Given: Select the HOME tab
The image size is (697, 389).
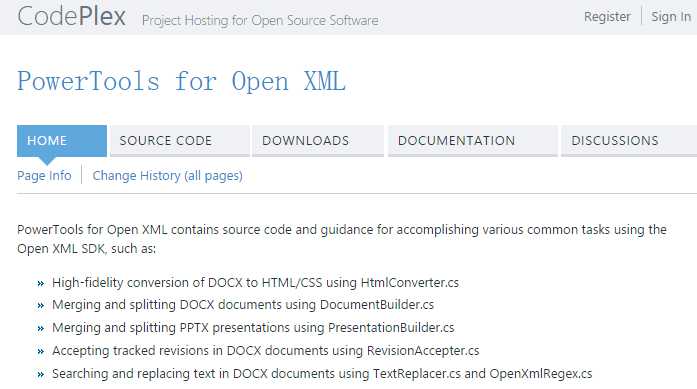Looking at the screenshot, I should point(62,141).
